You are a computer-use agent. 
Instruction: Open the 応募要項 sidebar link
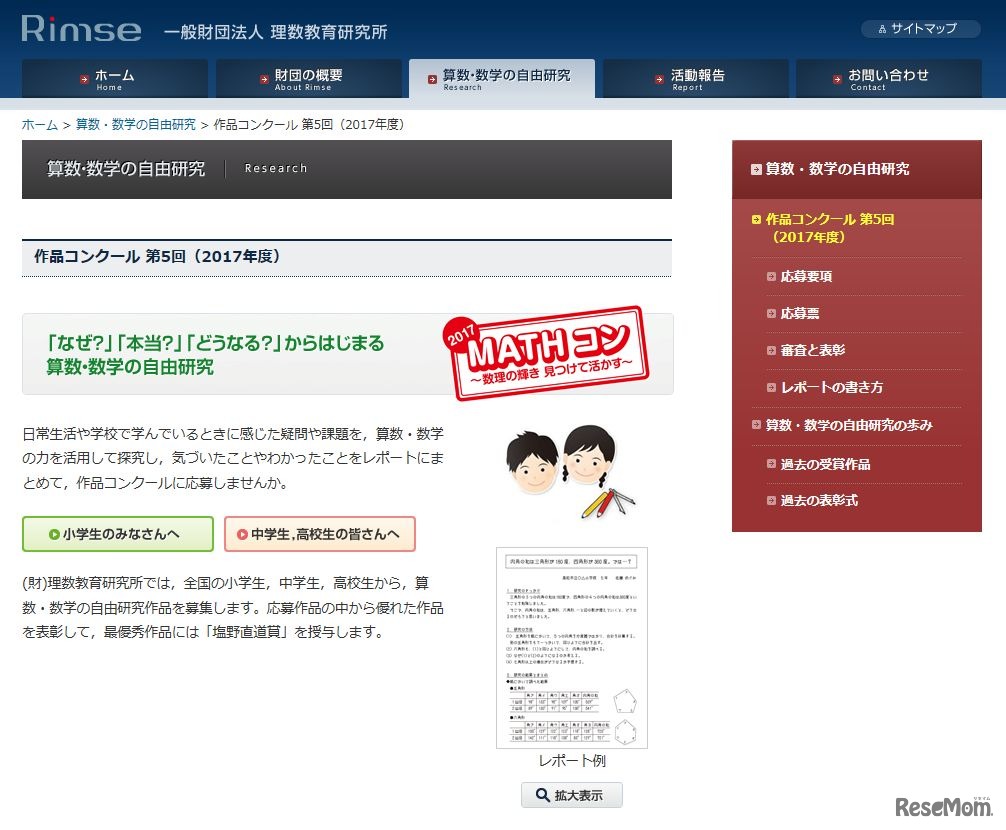[x=806, y=276]
